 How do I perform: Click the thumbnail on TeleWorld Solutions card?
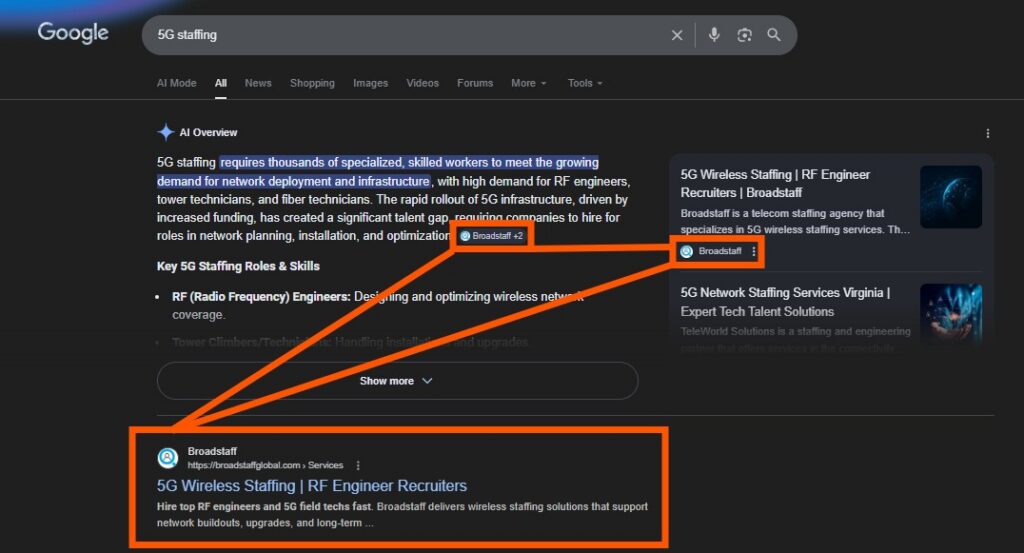pyautogui.click(x=951, y=313)
